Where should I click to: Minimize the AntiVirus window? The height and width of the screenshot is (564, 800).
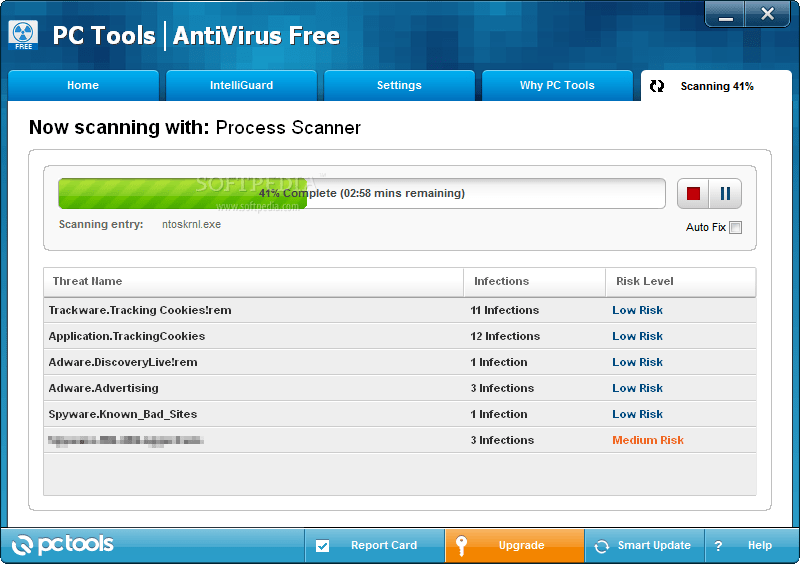pos(725,15)
